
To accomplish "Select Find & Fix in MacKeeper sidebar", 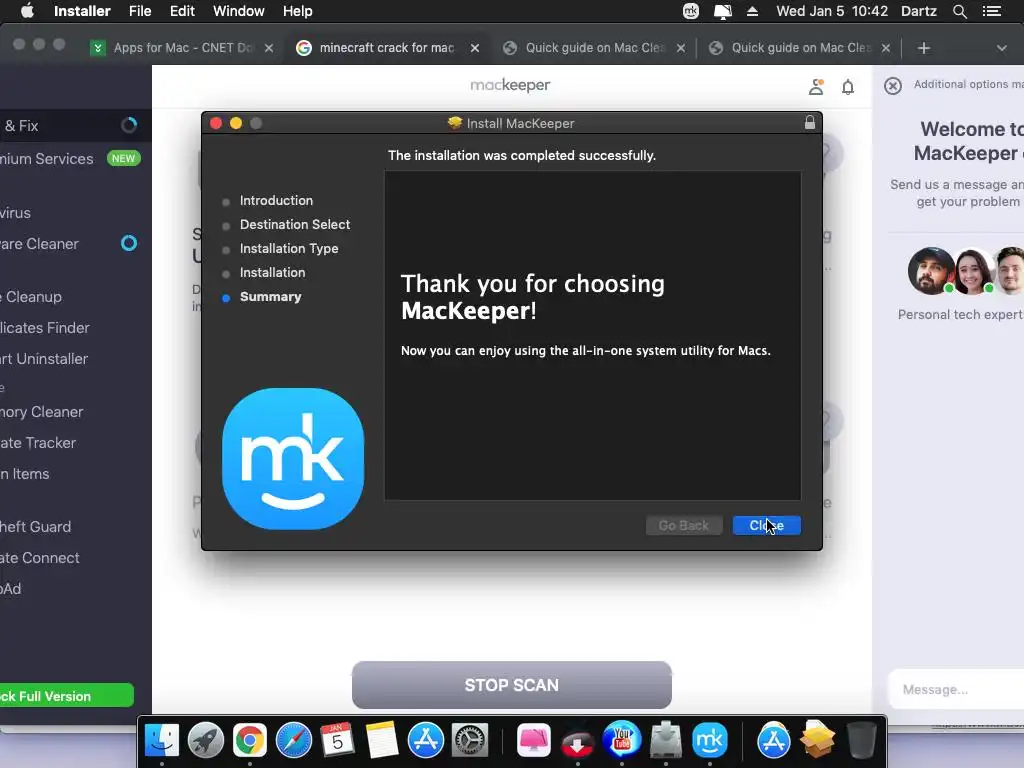I will point(75,125).
